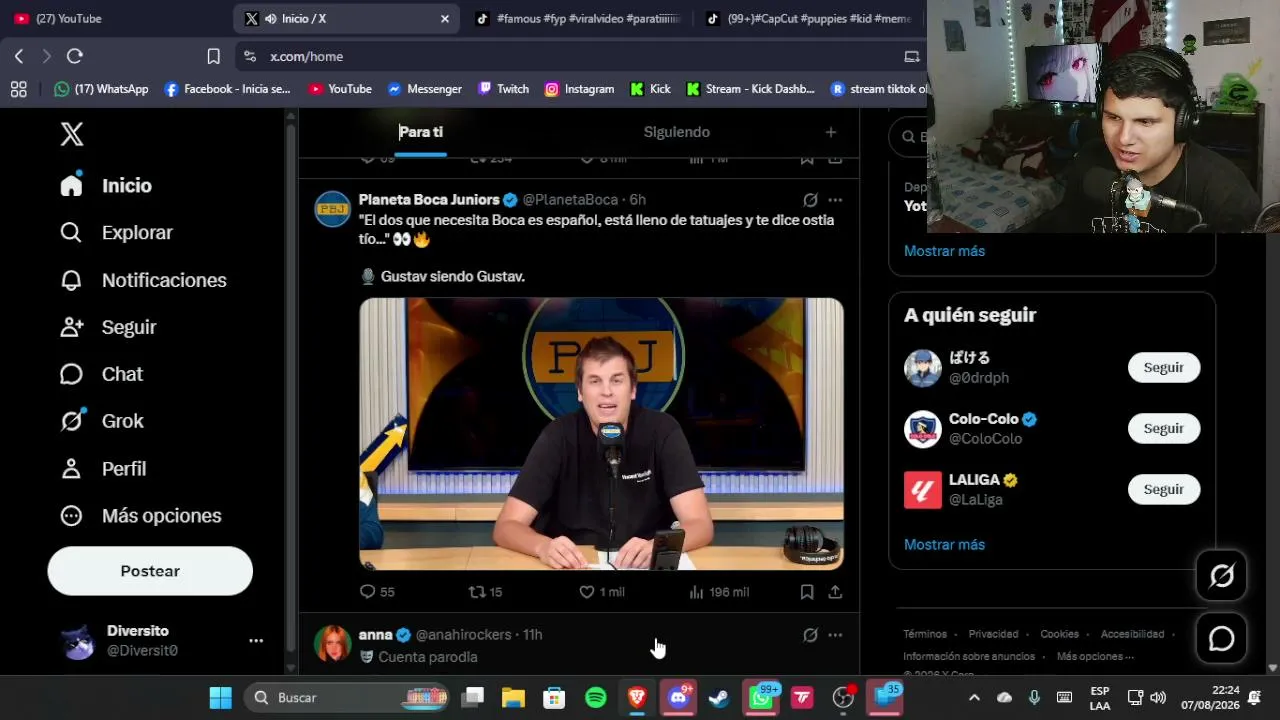Click the Postear button
Viewport: 1280px width, 720px height.
tap(150, 571)
